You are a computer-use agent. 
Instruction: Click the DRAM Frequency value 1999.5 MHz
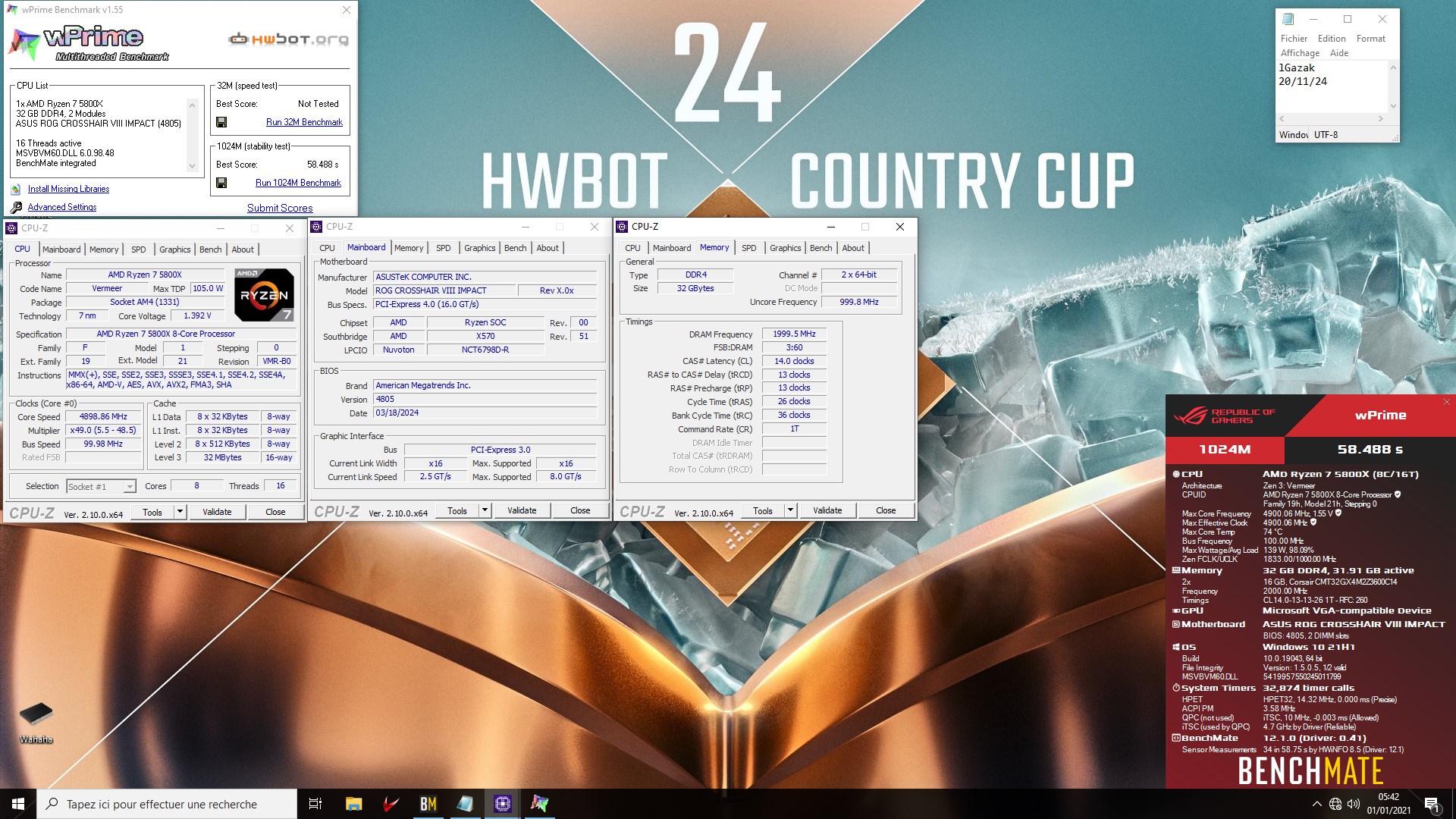(794, 334)
